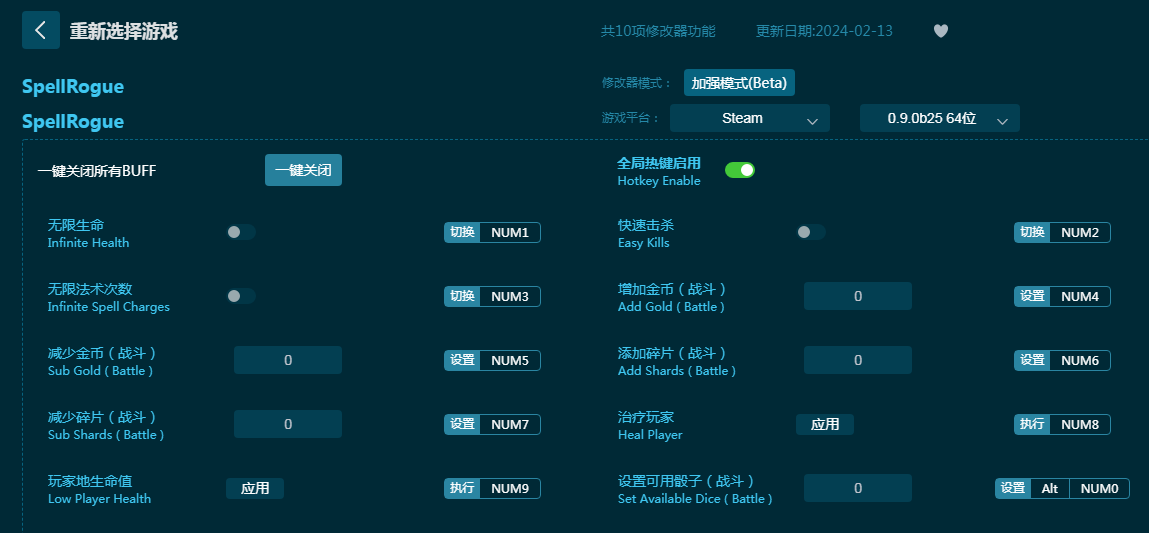
Task: Toggle the global Hotkey Enable switch
Action: [x=739, y=170]
